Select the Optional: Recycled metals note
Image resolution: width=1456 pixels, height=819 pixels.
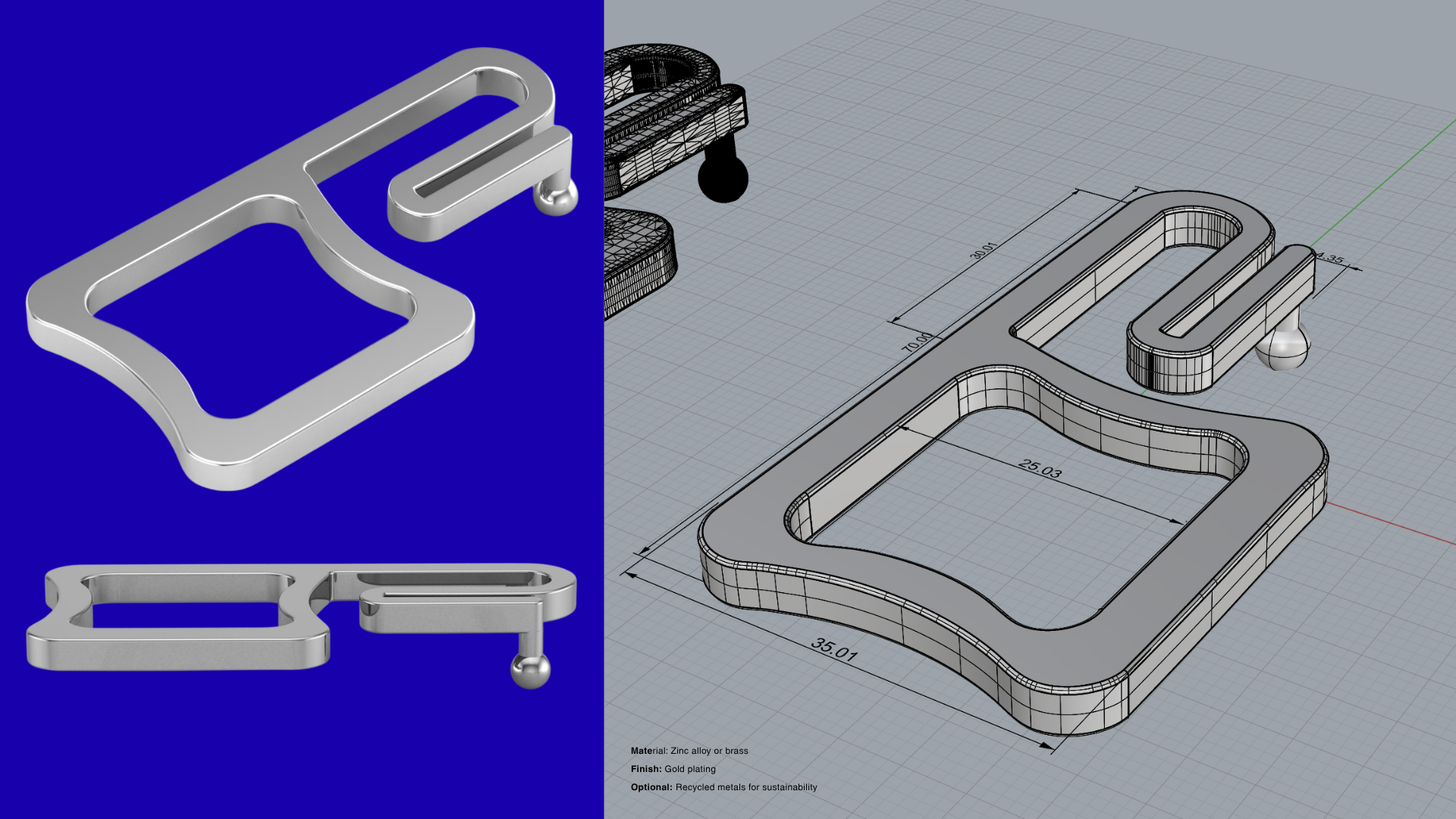point(724,787)
